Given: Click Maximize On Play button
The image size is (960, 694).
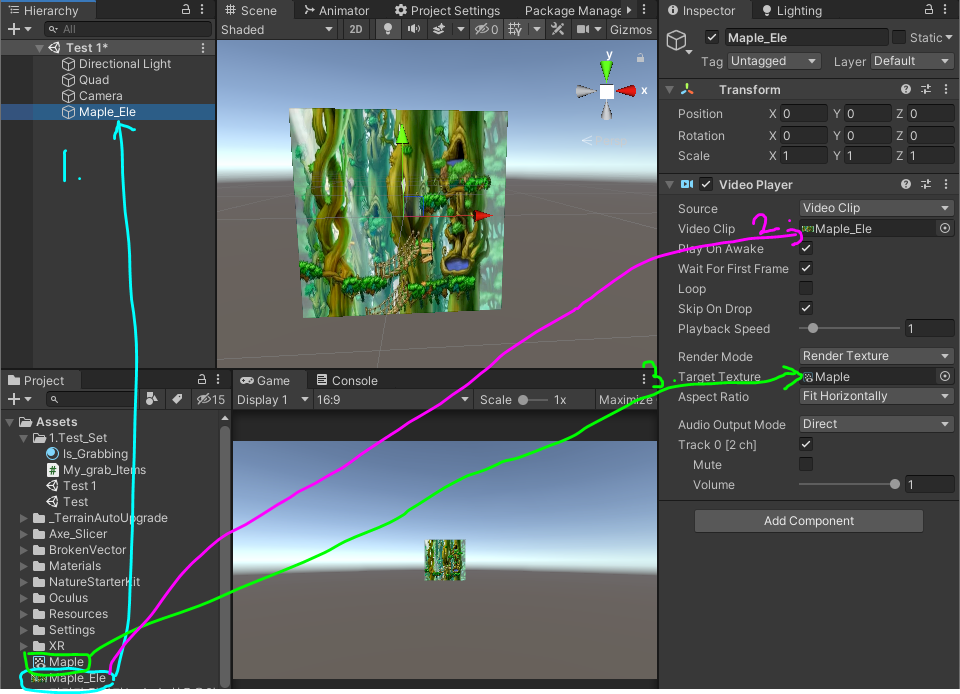Looking at the screenshot, I should 625,400.
